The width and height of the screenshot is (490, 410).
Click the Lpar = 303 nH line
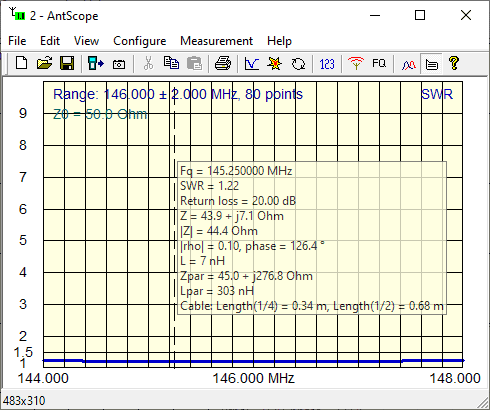click(217, 291)
